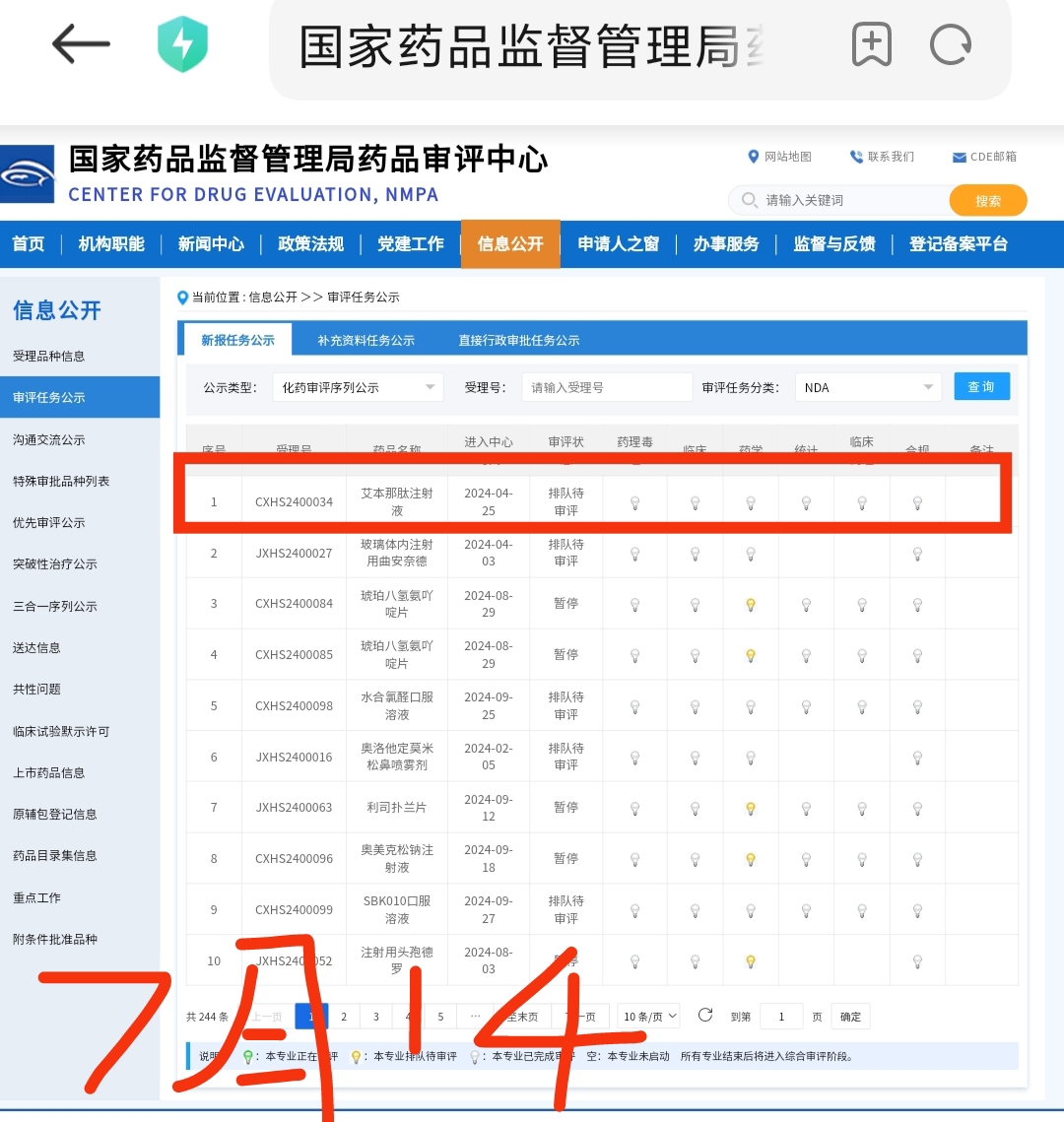Select 突破性治疗公示 in sidebar
Screen dimensions: 1064x1122
coord(54,563)
